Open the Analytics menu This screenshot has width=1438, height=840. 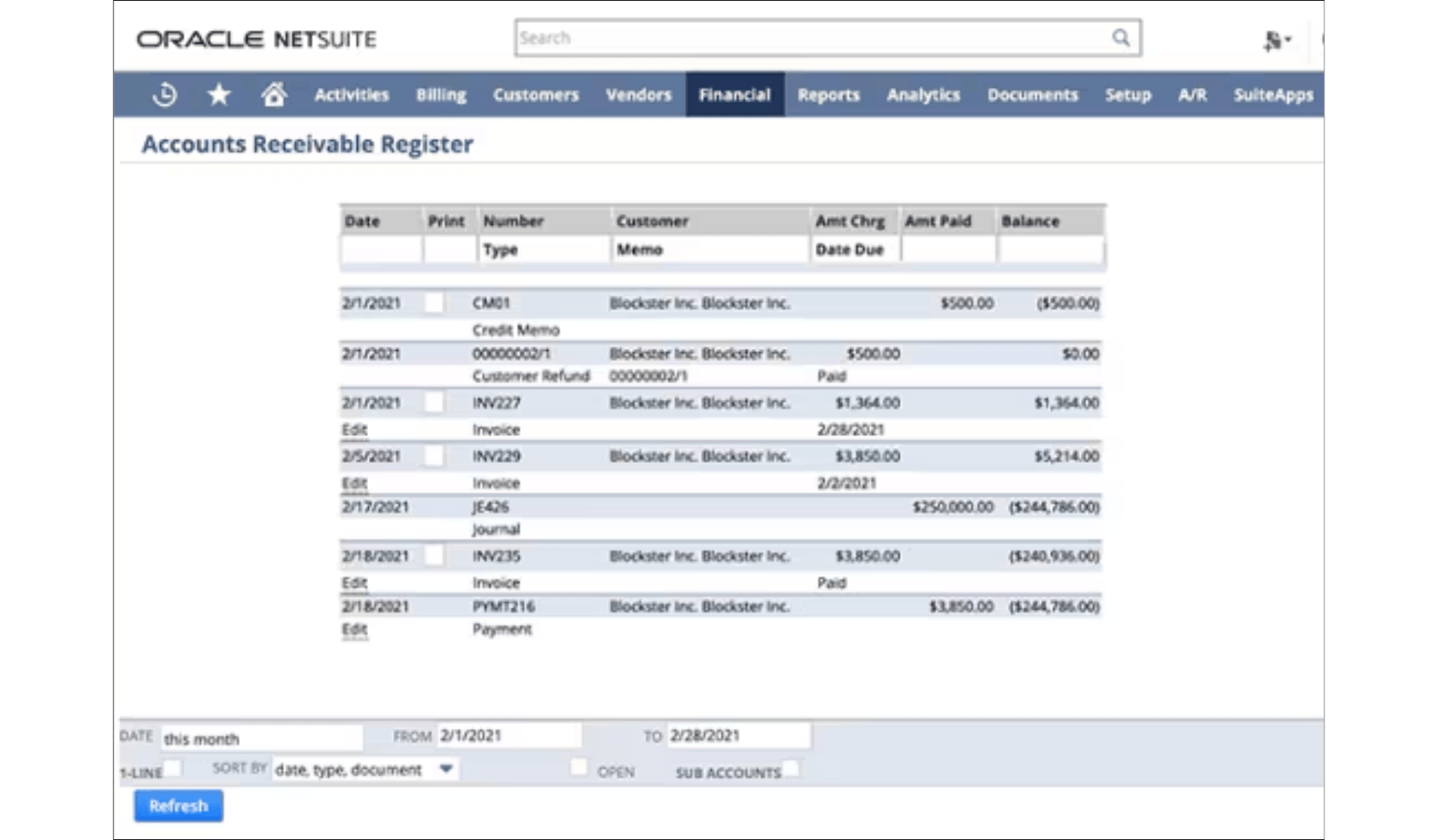click(924, 94)
